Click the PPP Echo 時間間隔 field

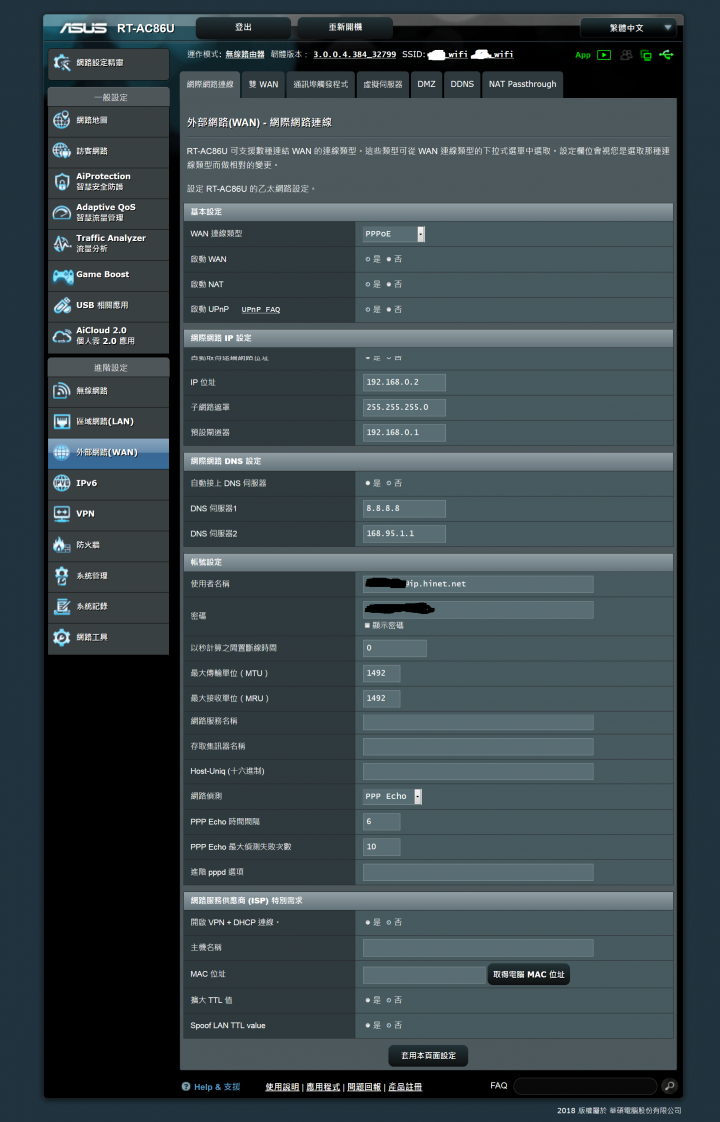coord(381,821)
